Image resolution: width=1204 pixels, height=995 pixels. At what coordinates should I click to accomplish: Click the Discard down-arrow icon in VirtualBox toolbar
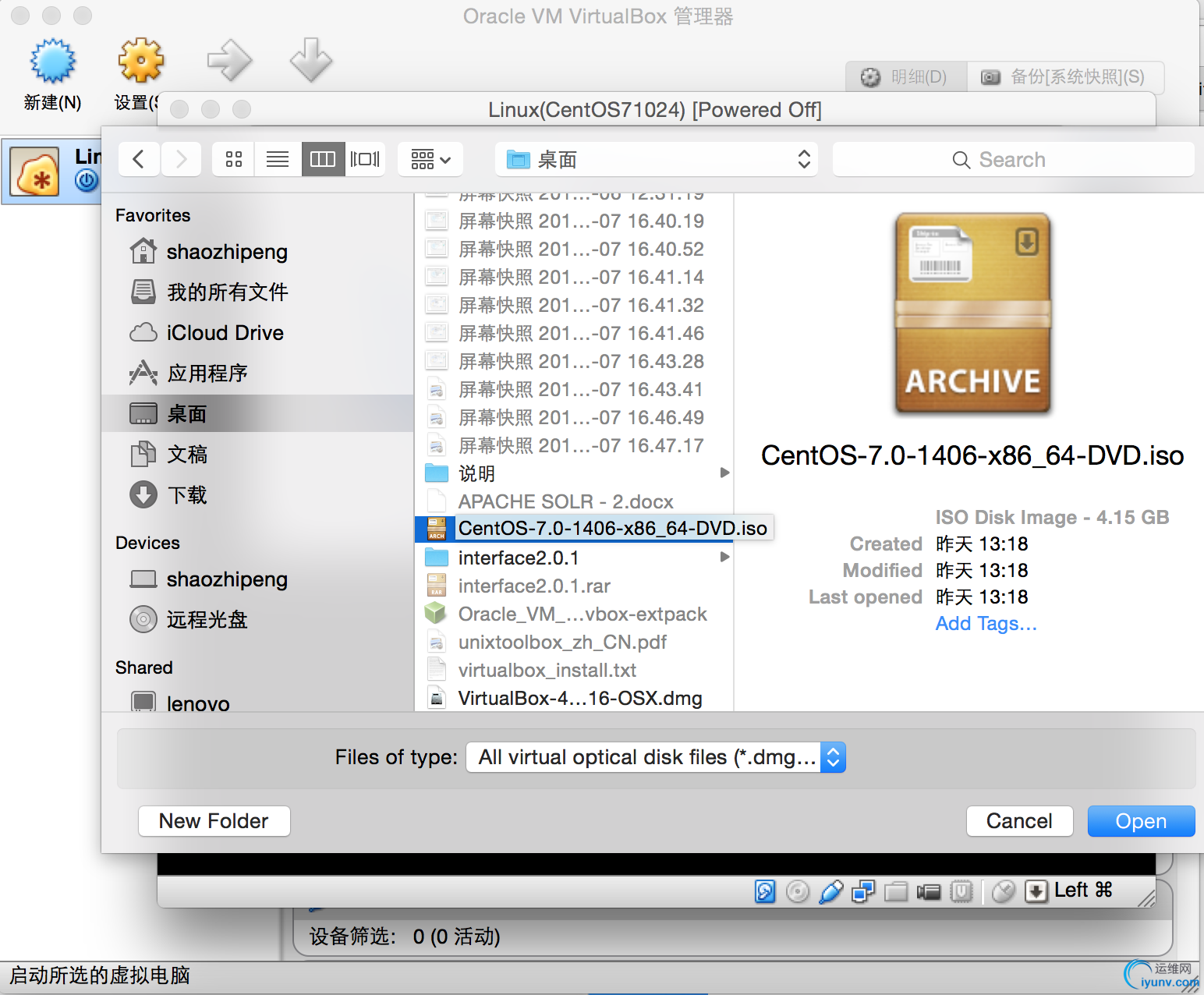click(x=311, y=60)
